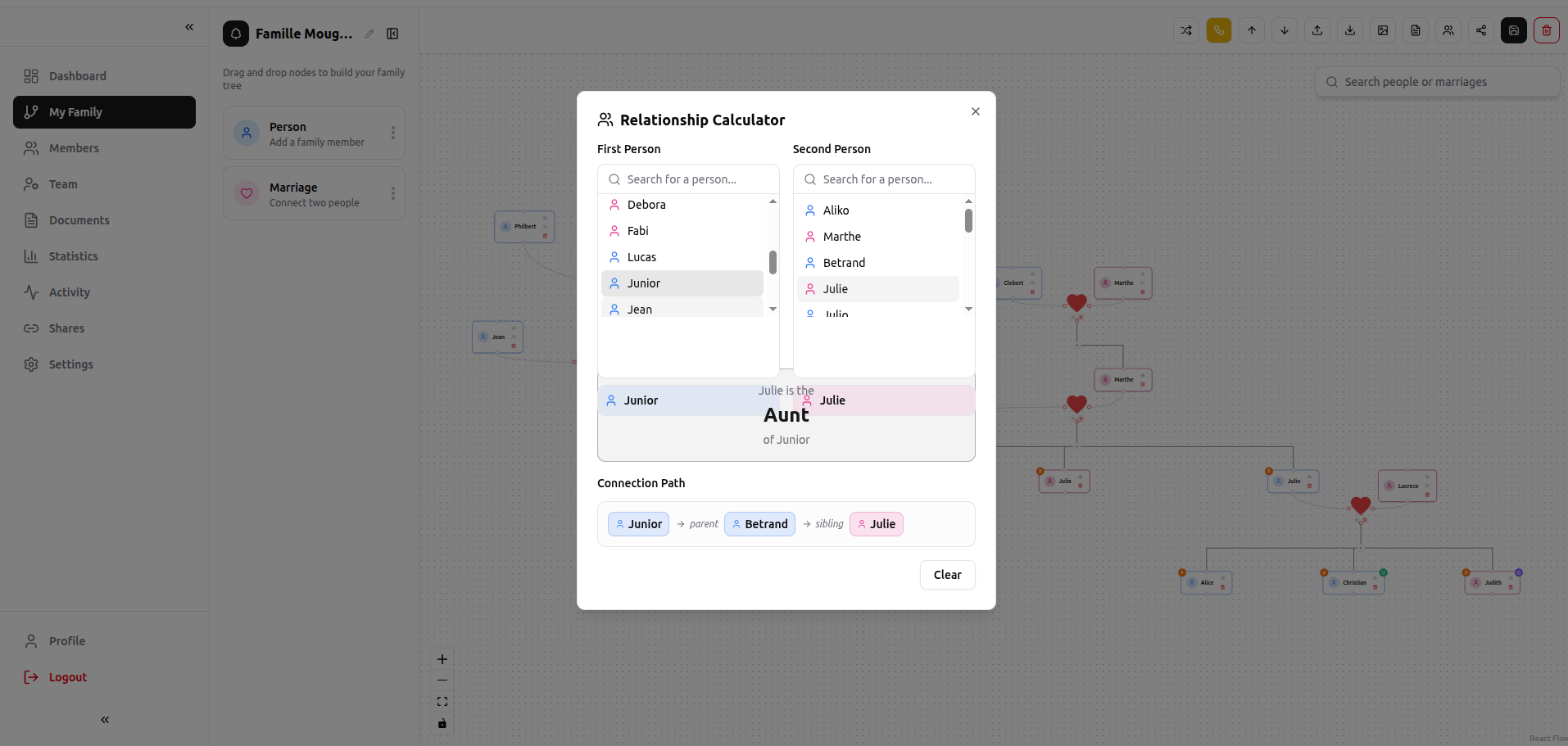Click Second Person list scrollbar thumb
Image resolution: width=1568 pixels, height=746 pixels.
tap(968, 221)
